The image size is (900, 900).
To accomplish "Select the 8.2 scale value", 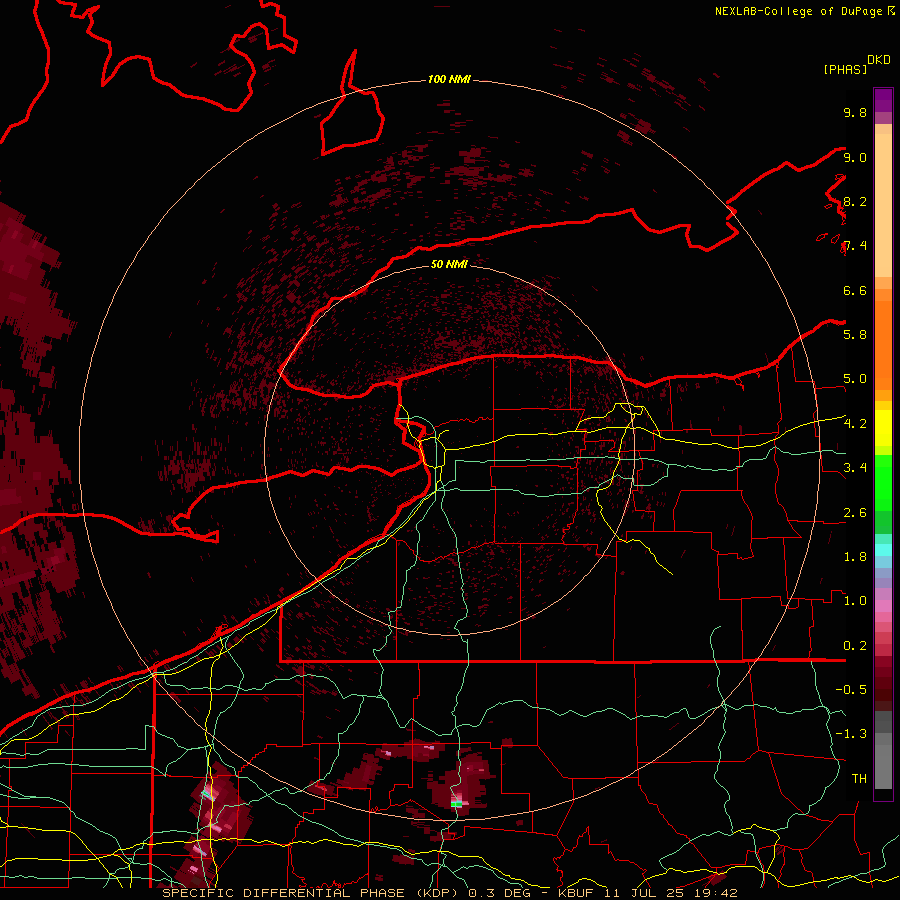I will pyautogui.click(x=855, y=201).
